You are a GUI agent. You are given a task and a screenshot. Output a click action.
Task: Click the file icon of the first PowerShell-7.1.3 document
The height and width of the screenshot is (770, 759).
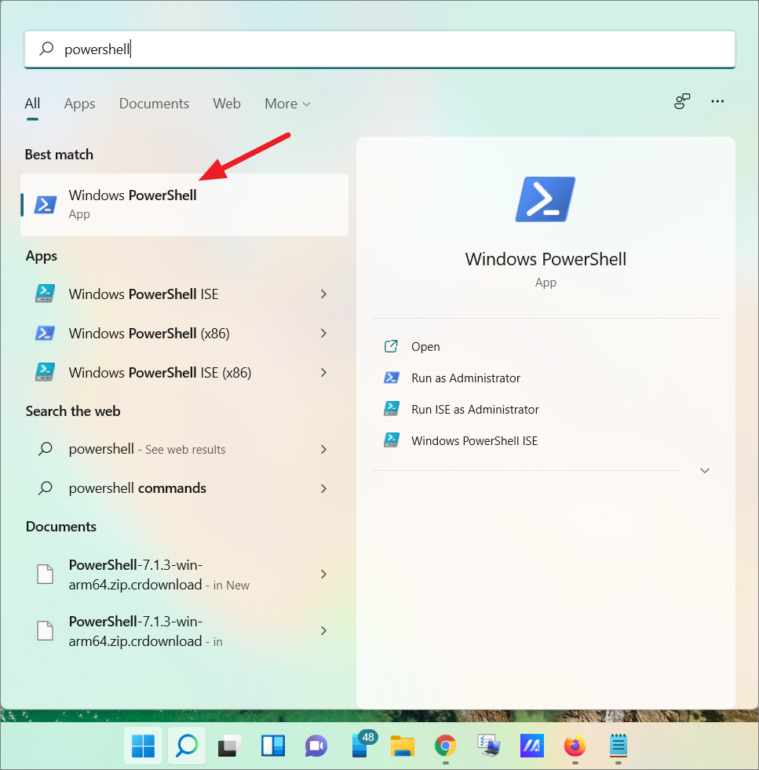click(x=45, y=574)
